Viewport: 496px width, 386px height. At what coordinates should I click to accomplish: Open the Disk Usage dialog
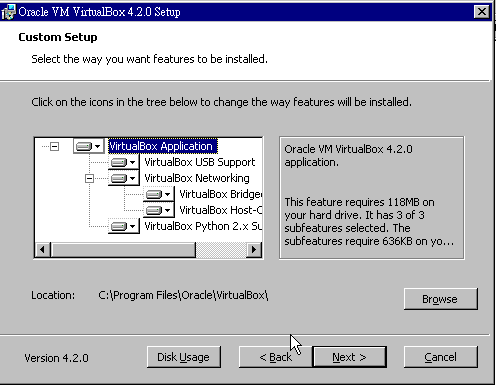[184, 357]
